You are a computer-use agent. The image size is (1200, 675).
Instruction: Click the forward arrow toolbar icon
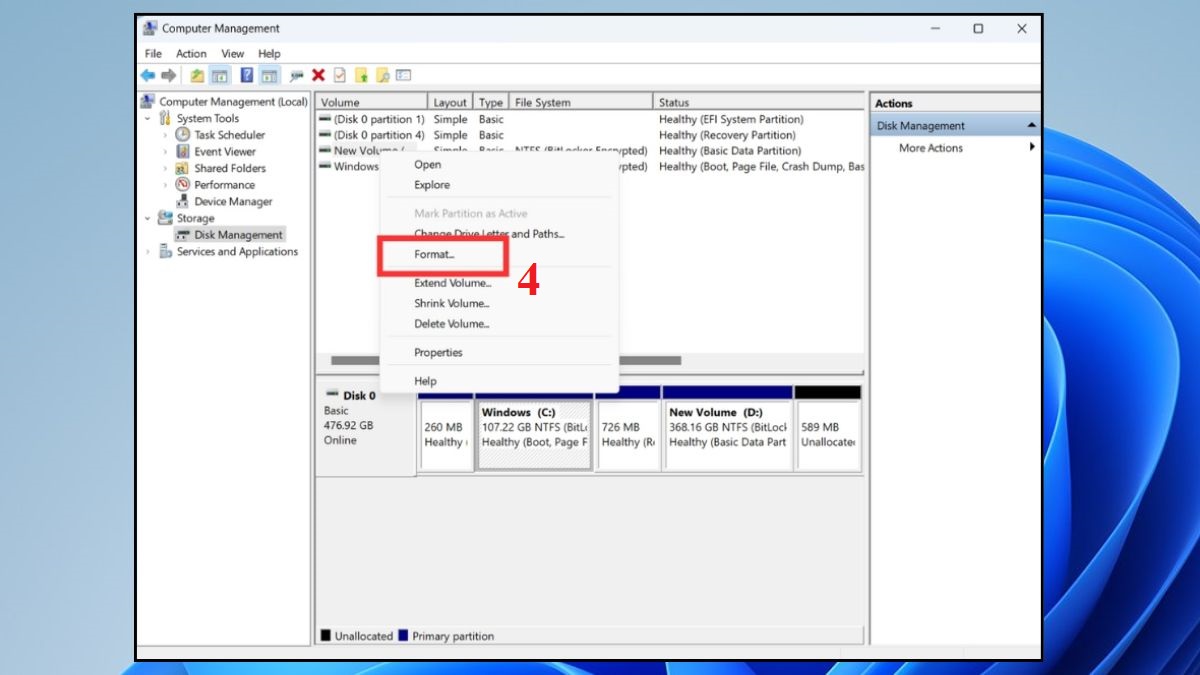(x=171, y=75)
